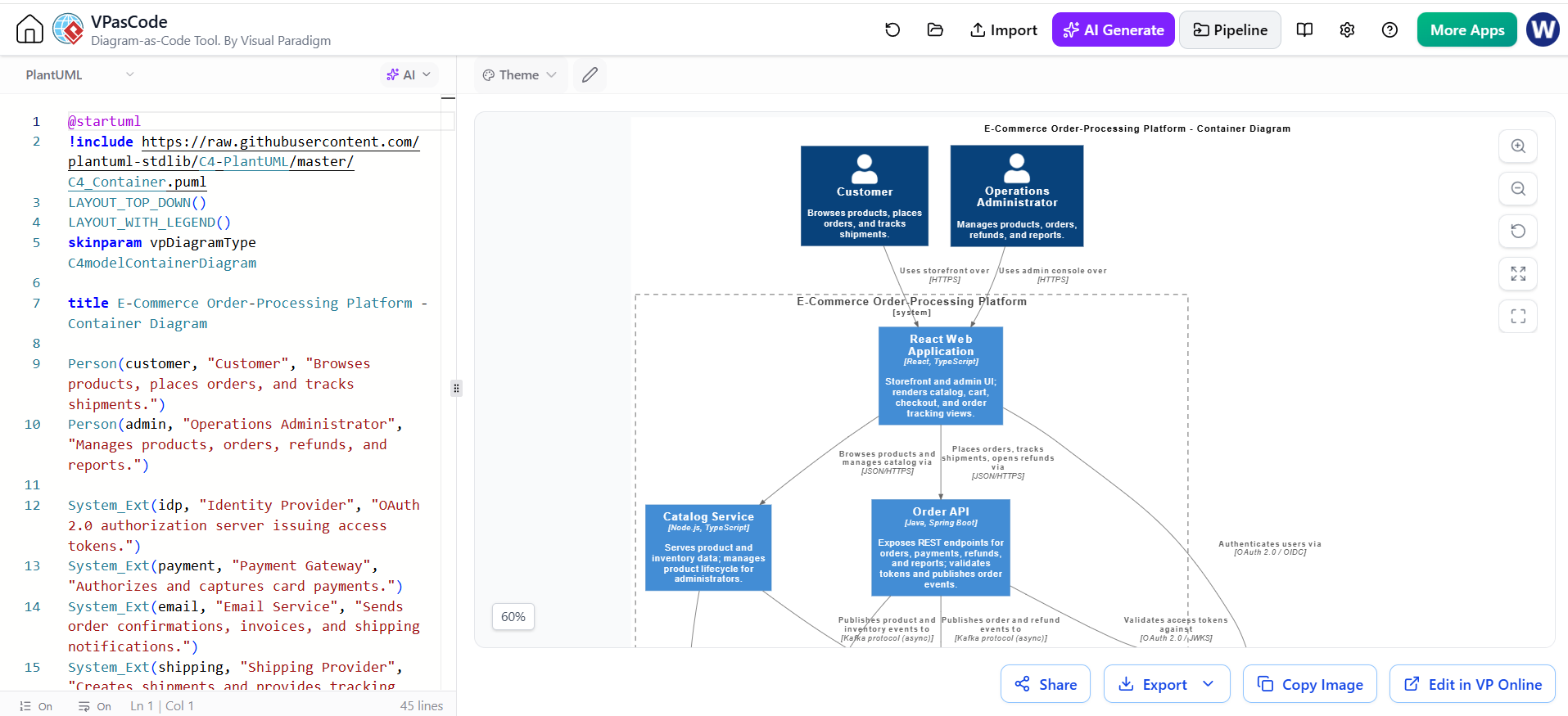Screen dimensions: 1568x716
Task: Click the fit-to-screen expand arrows icon
Action: pyautogui.click(x=1518, y=274)
